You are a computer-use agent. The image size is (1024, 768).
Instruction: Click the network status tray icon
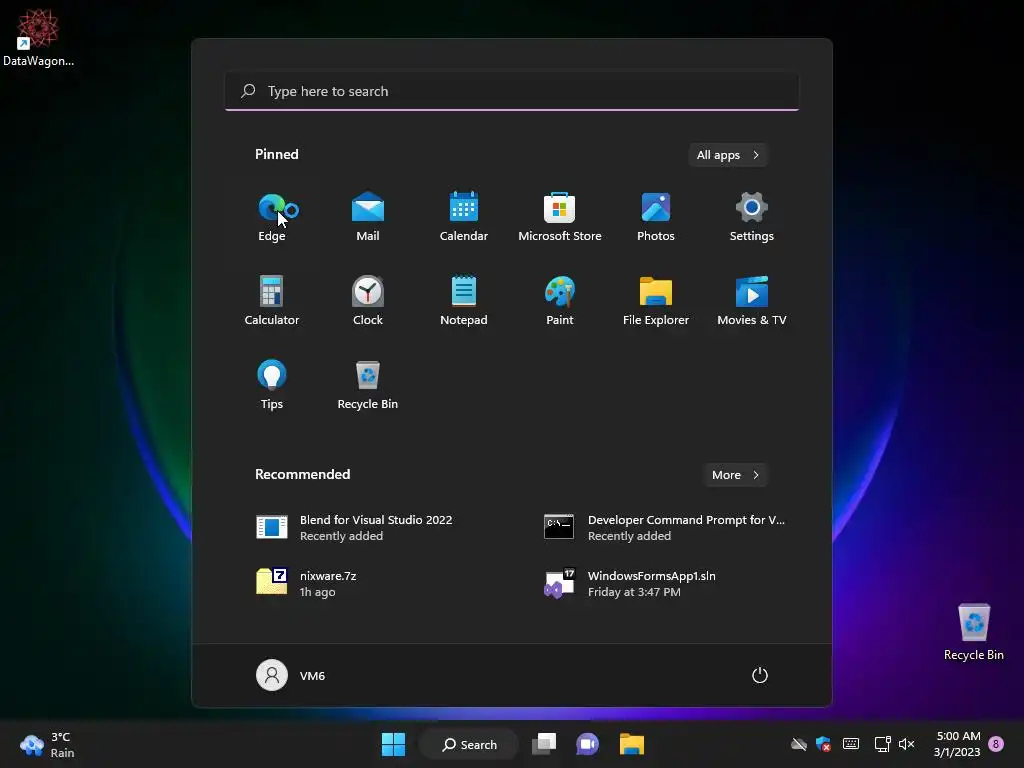click(882, 744)
